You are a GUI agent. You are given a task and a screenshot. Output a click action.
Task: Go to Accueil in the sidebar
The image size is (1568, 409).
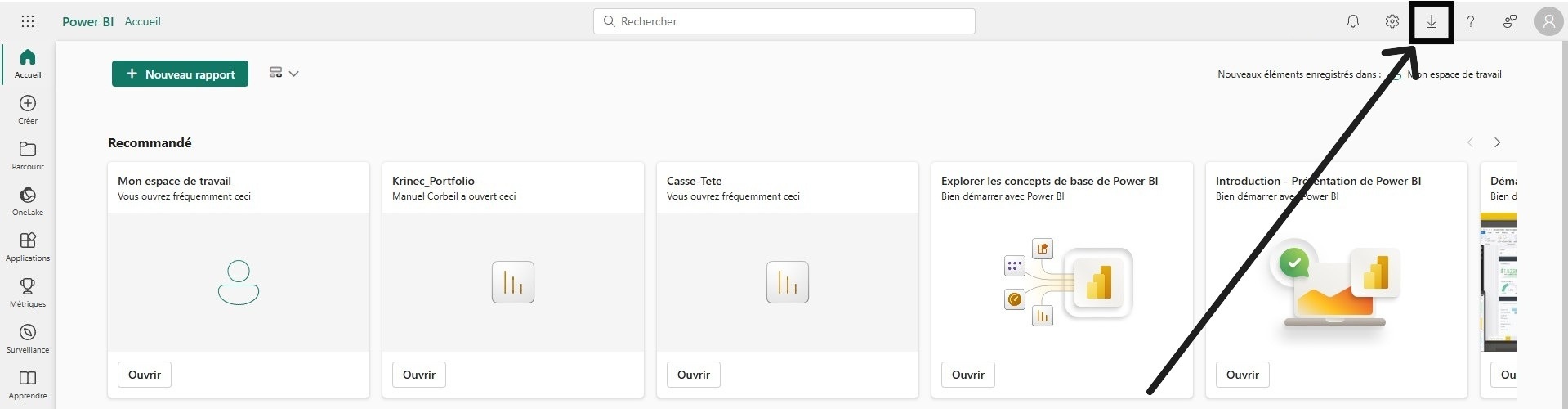click(x=28, y=64)
